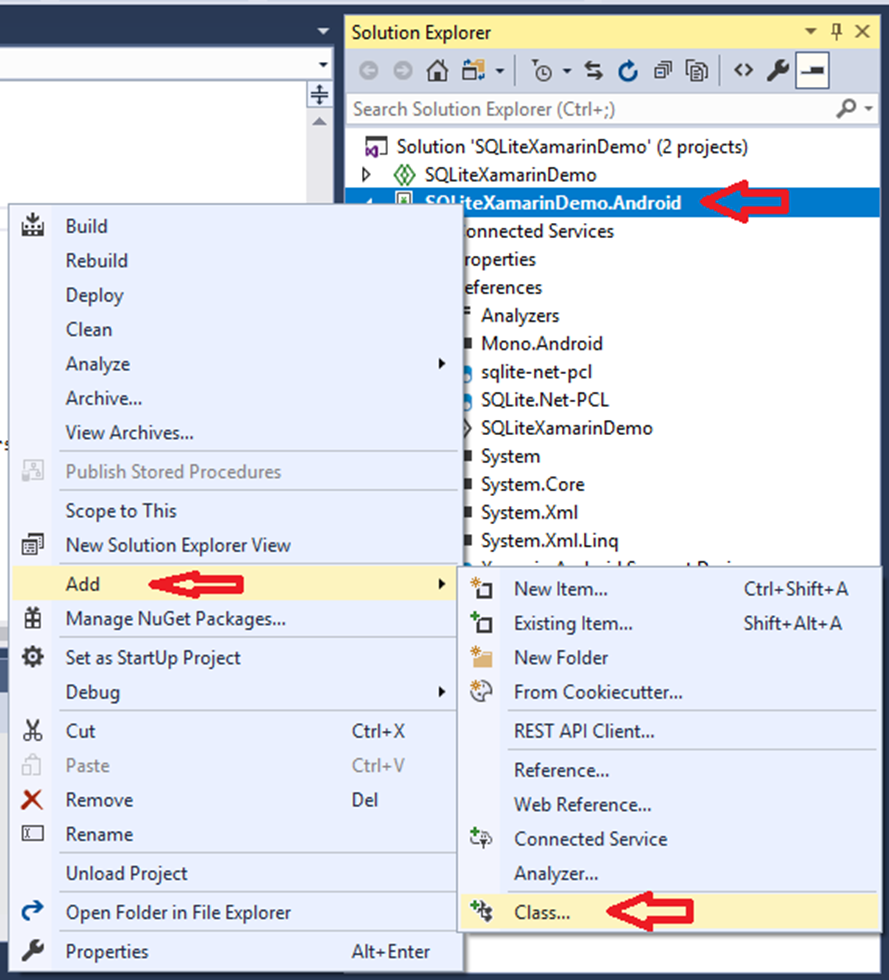Open the Add submenu
889x980 pixels.
click(234, 584)
